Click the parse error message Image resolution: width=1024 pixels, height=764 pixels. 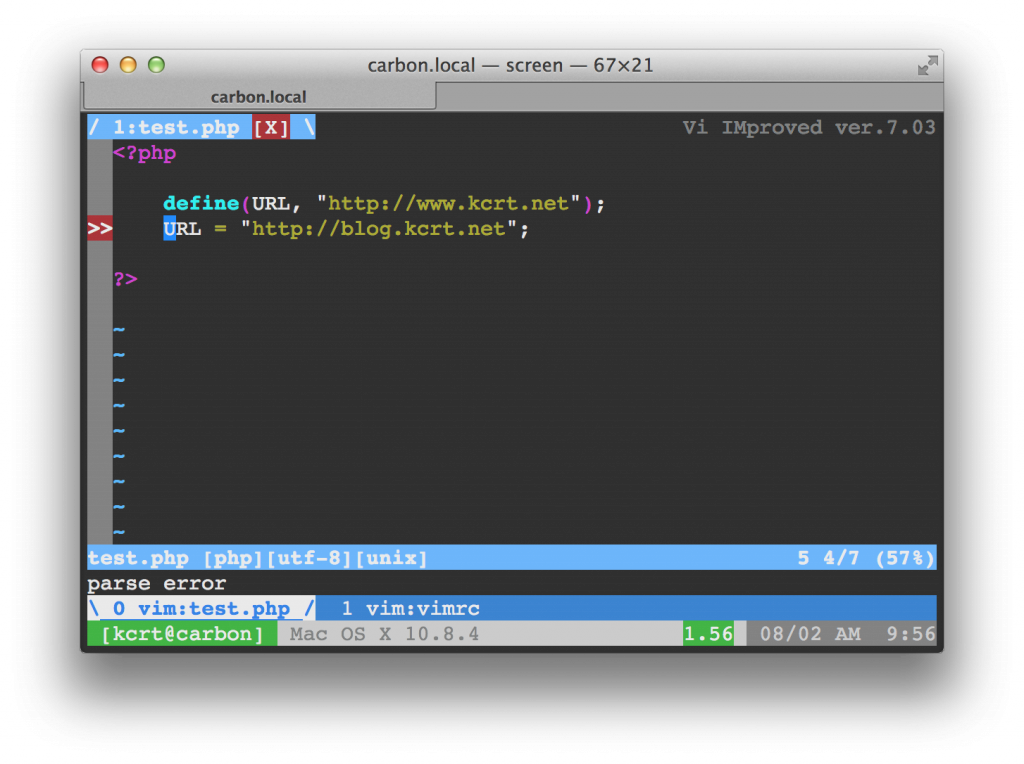tap(157, 583)
